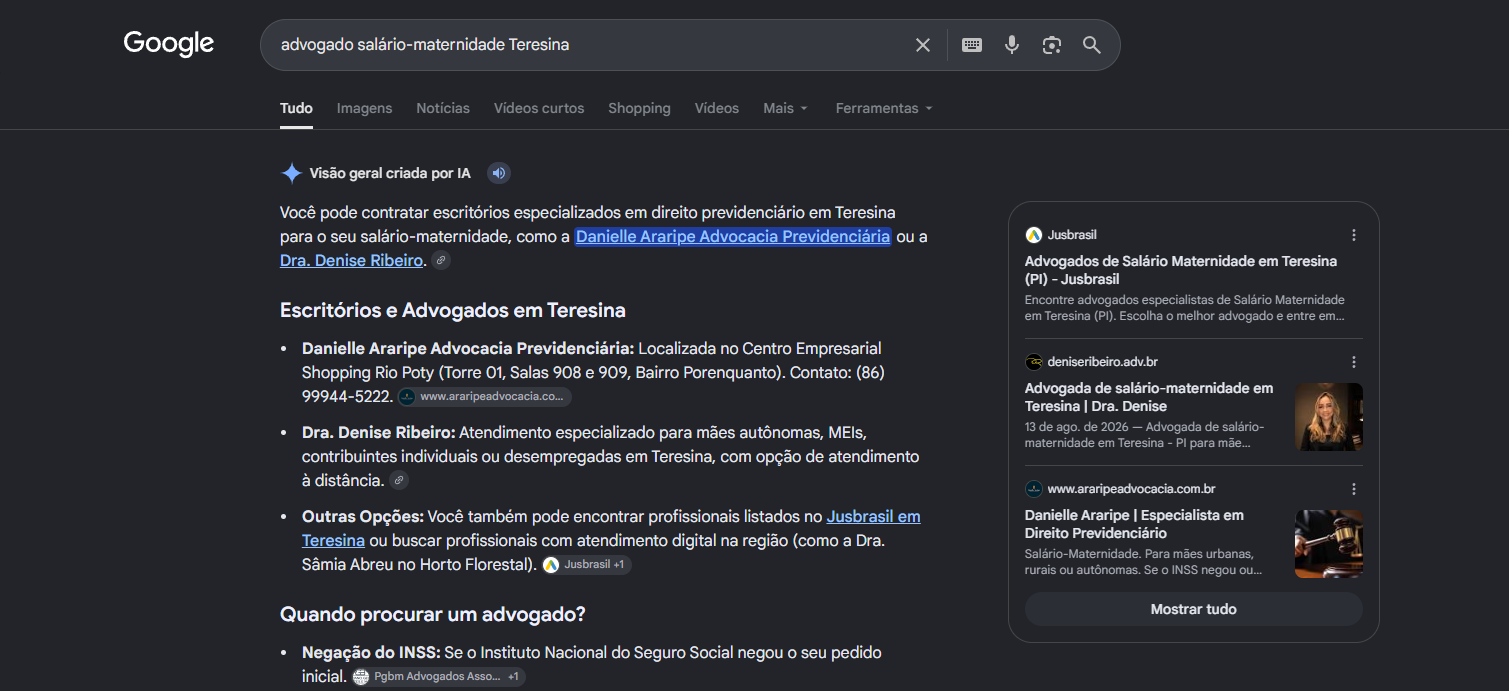Image resolution: width=1509 pixels, height=691 pixels.
Task: Click the 'Outras Opções:' bullet label
Action: tap(363, 517)
